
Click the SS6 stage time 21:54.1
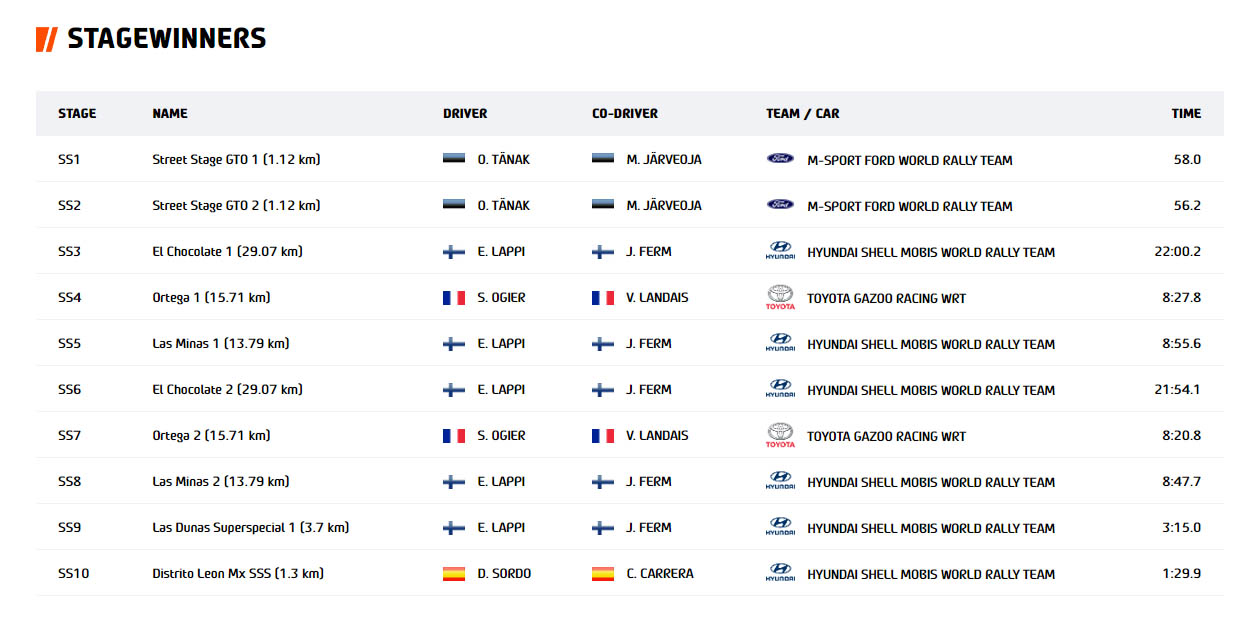tap(1177, 389)
